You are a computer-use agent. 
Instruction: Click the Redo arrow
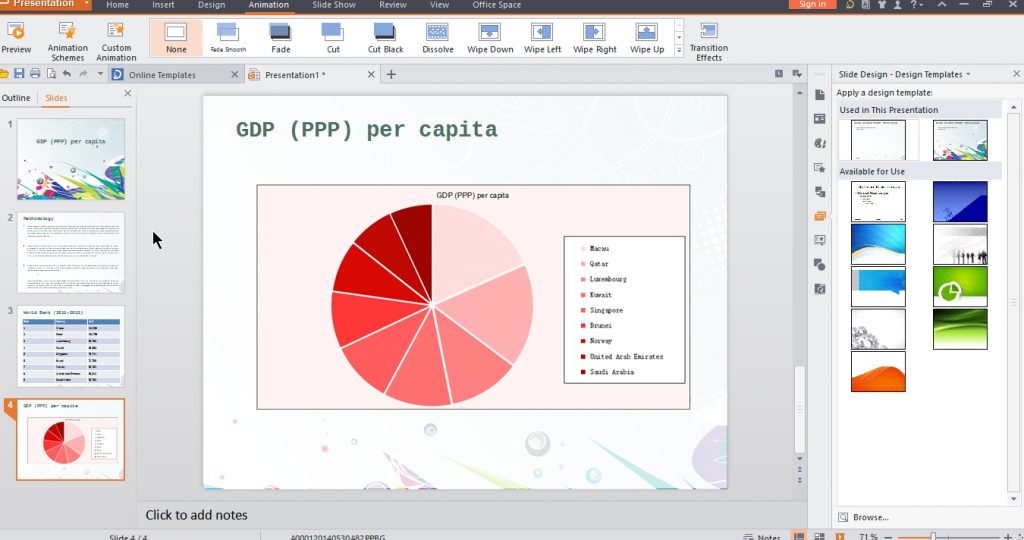click(83, 74)
